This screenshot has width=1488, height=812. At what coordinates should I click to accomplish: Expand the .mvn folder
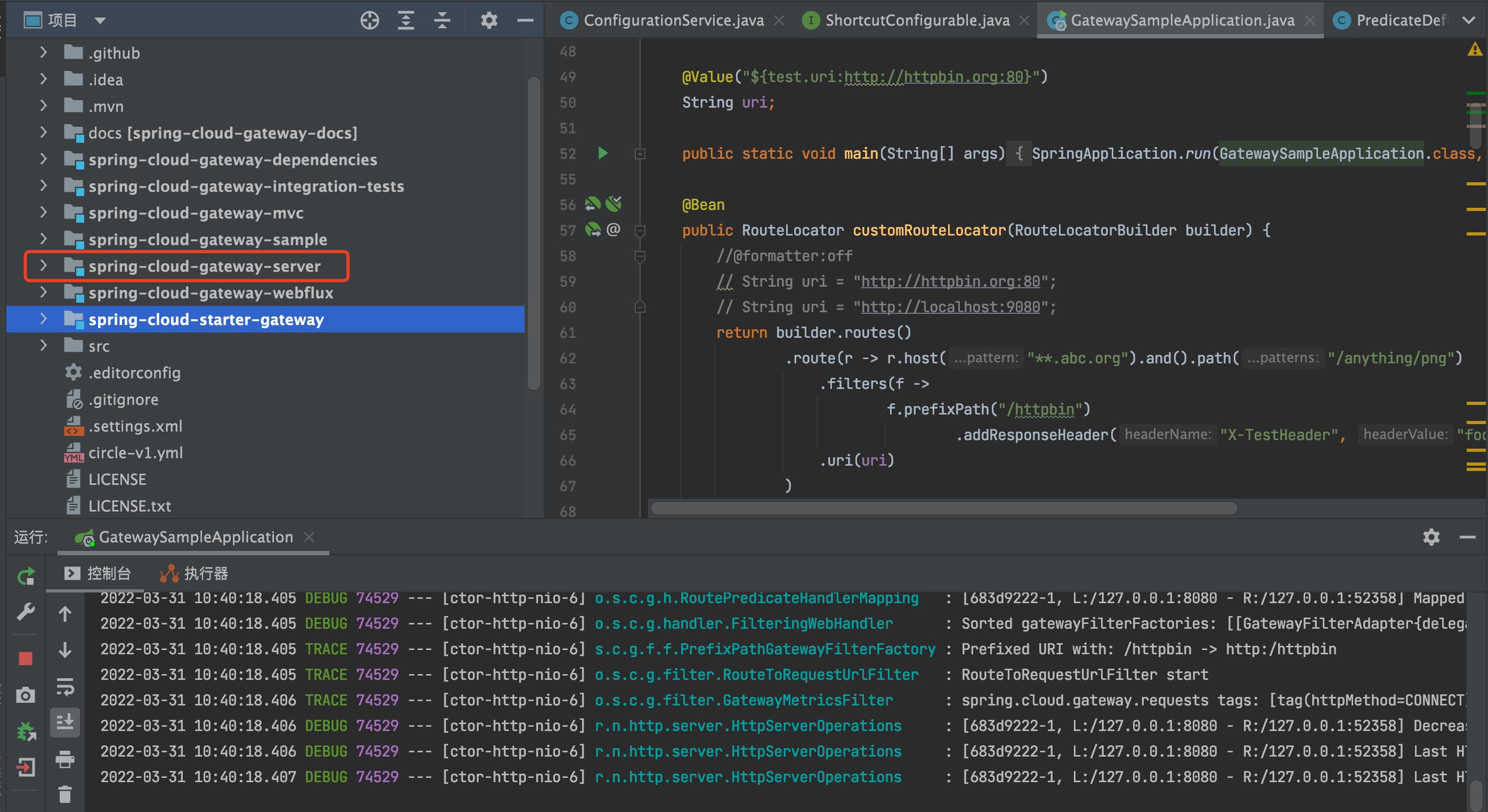coord(43,105)
